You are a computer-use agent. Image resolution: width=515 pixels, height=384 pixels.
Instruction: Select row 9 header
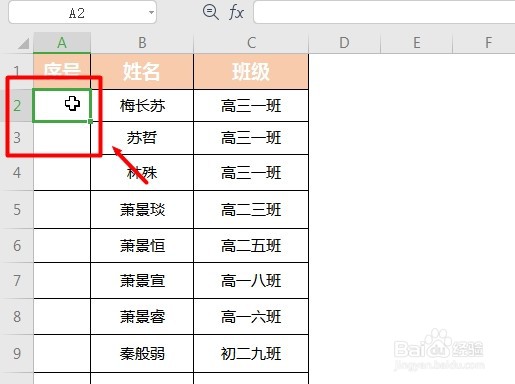pos(17,353)
